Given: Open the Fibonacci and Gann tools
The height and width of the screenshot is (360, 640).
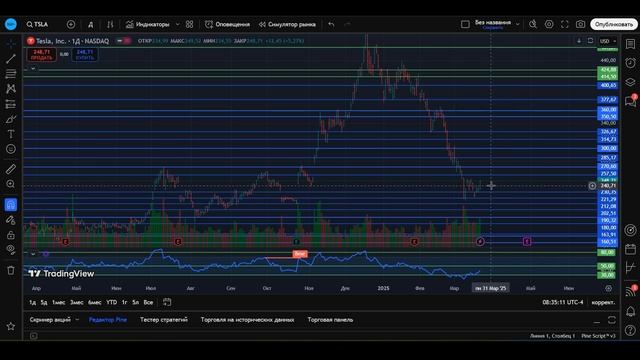Looking at the screenshot, I should pos(11,73).
